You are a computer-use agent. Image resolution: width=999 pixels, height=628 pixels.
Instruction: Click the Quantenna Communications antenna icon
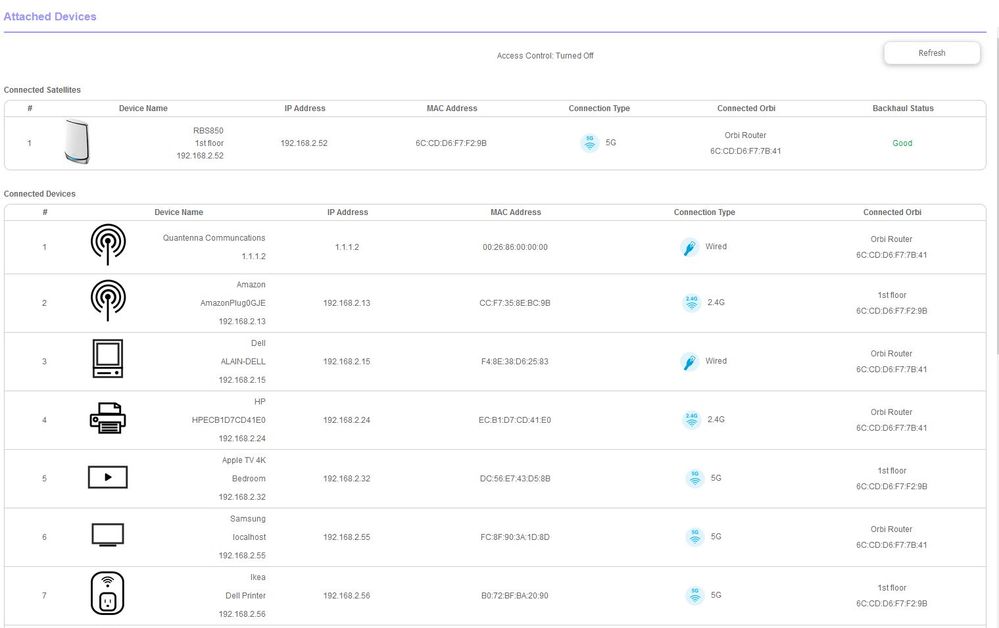click(x=108, y=245)
